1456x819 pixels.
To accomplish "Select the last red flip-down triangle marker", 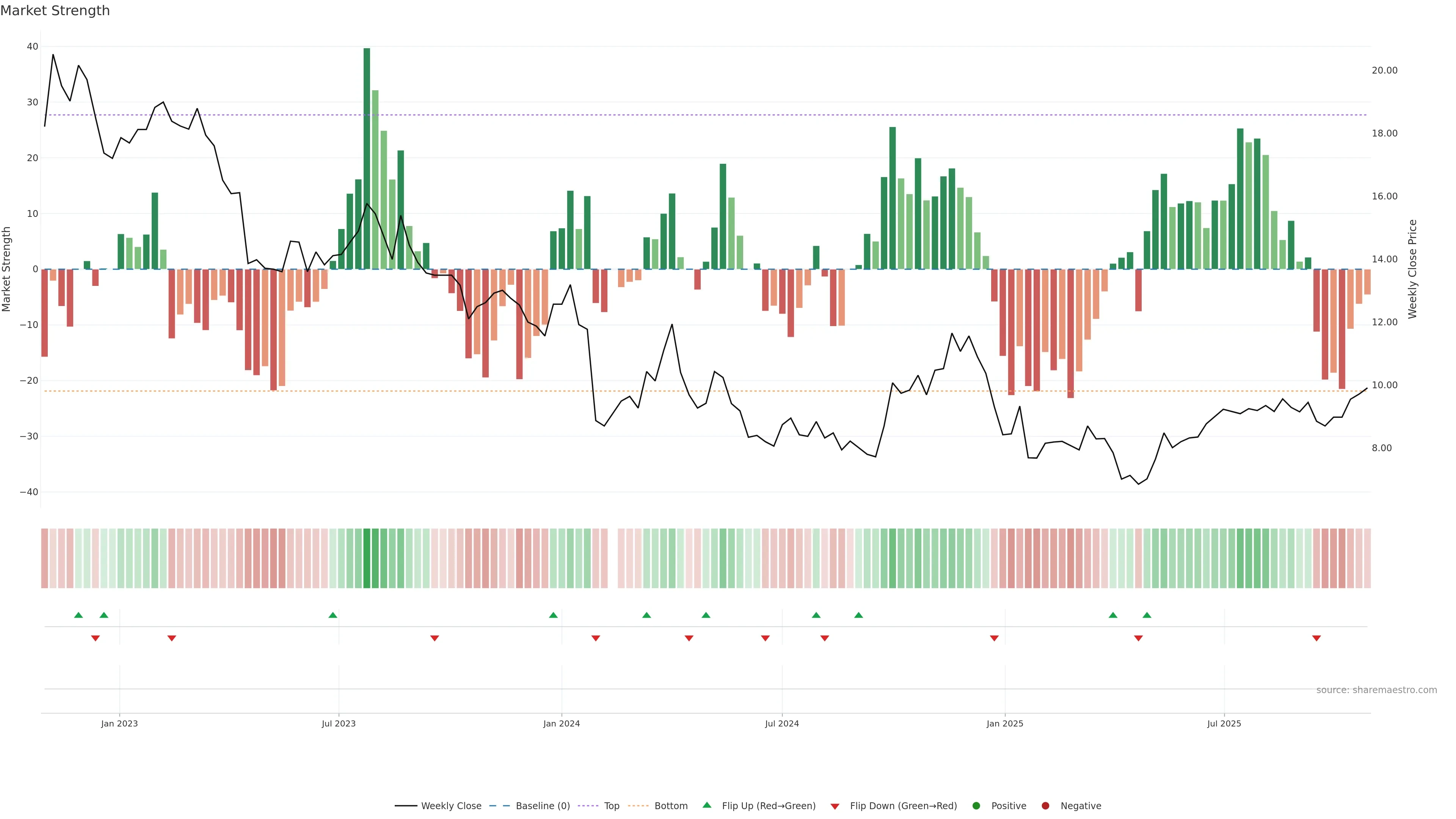I will 1316,638.
